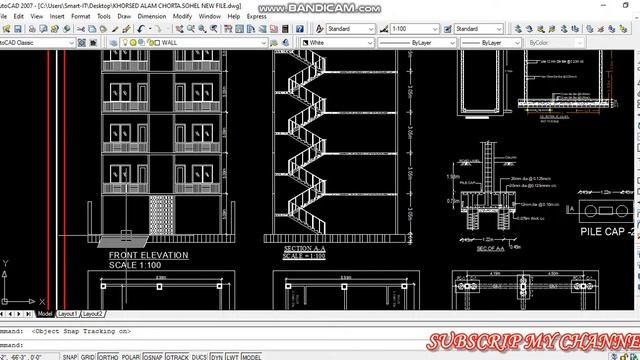The width and height of the screenshot is (640, 360).
Task: Open the View menu
Action: click(x=36, y=16)
